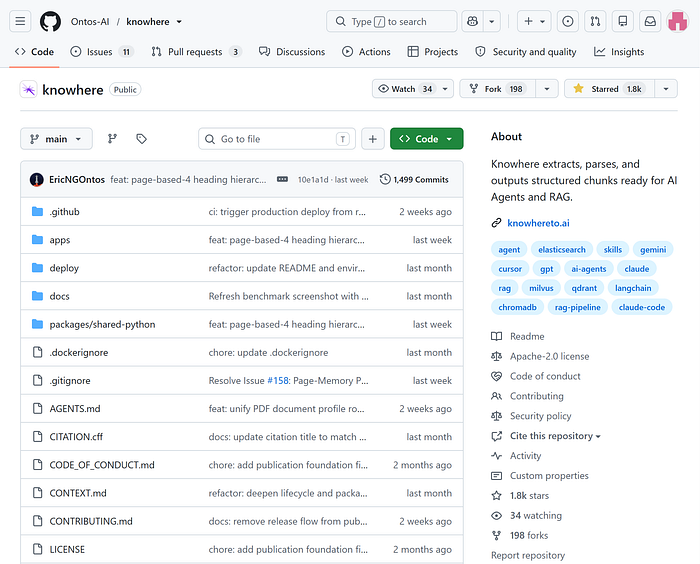Image resolution: width=700 pixels, height=564 pixels.
Task: View 198 forks in About sidebar
Action: point(529,535)
